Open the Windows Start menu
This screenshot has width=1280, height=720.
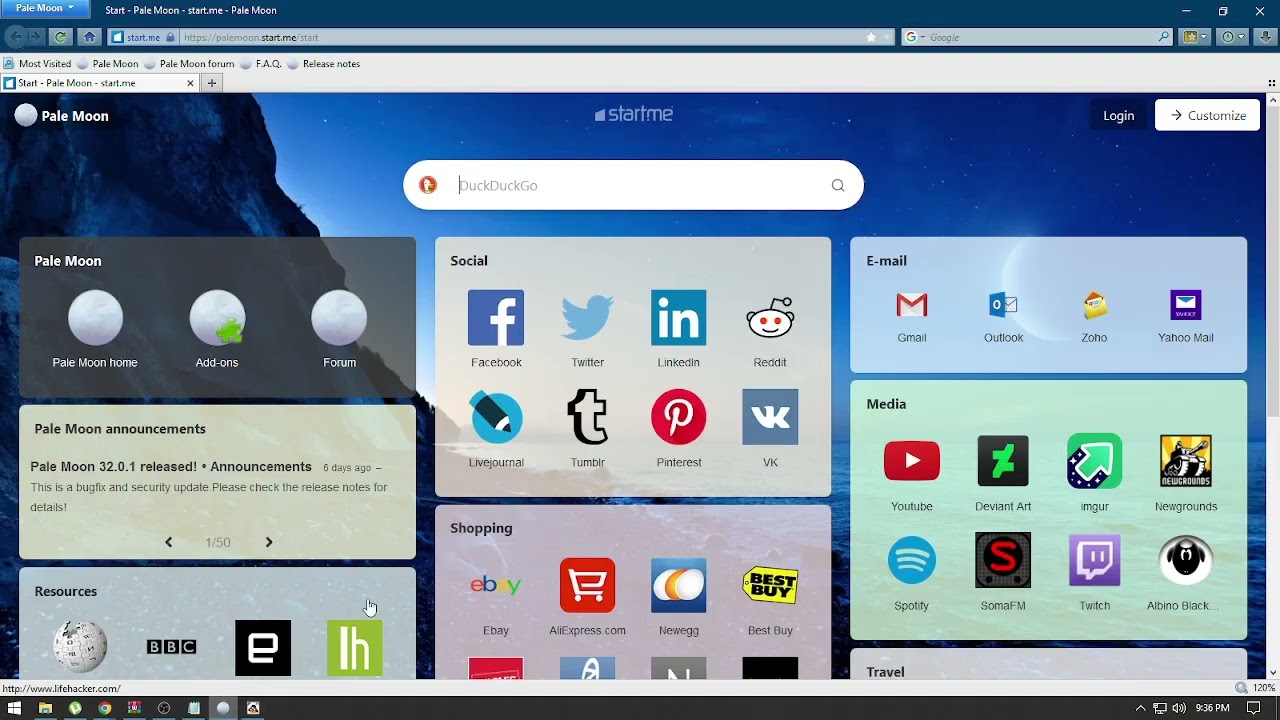(15, 708)
